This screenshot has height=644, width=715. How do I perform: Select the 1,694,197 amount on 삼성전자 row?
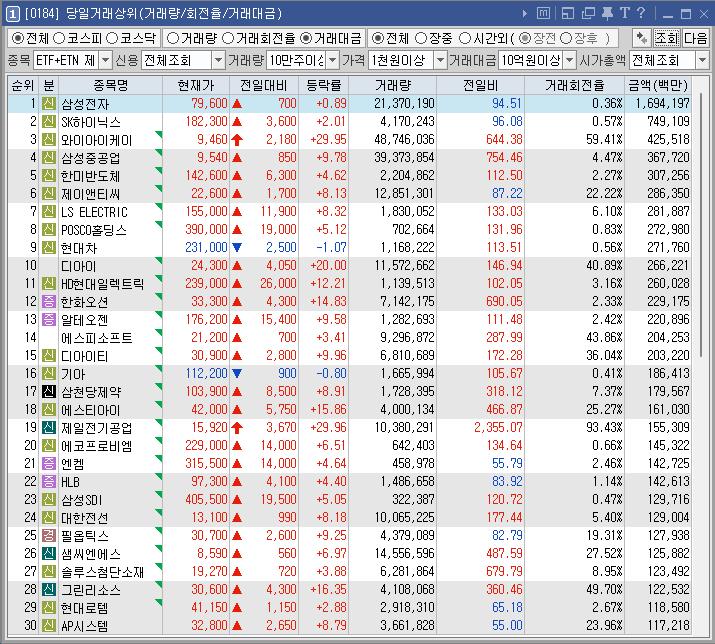(663, 104)
